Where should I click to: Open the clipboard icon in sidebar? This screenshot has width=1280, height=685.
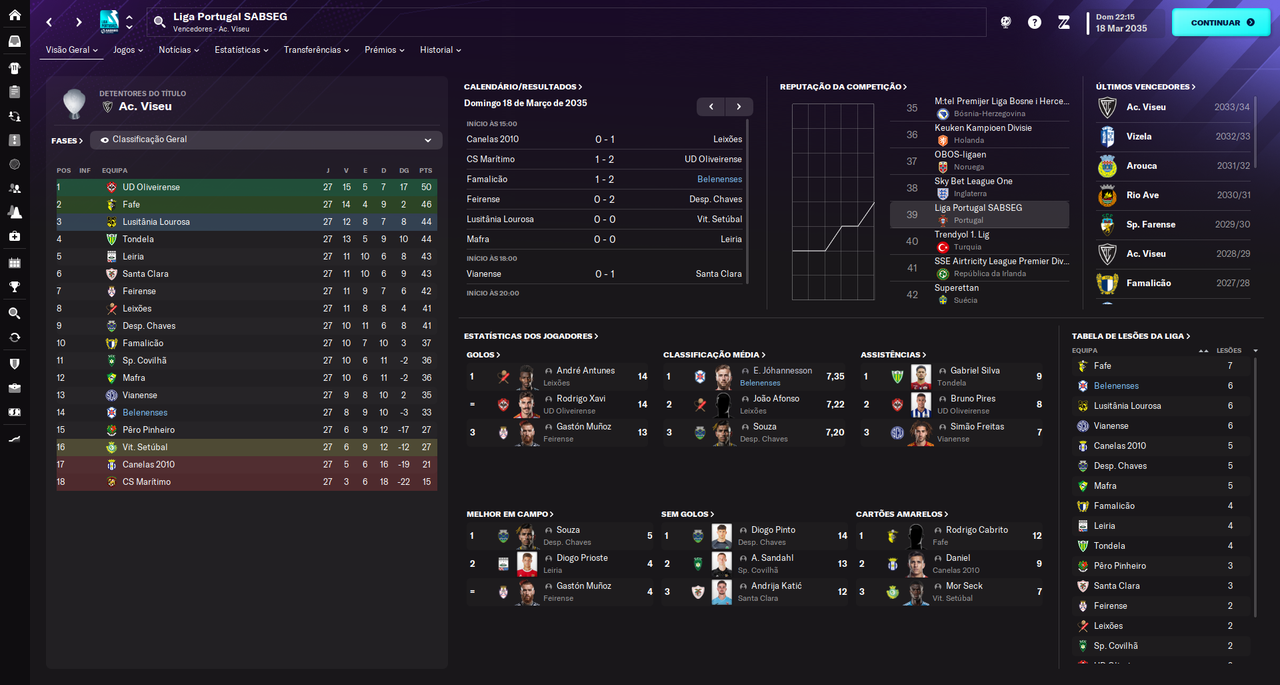[x=14, y=92]
